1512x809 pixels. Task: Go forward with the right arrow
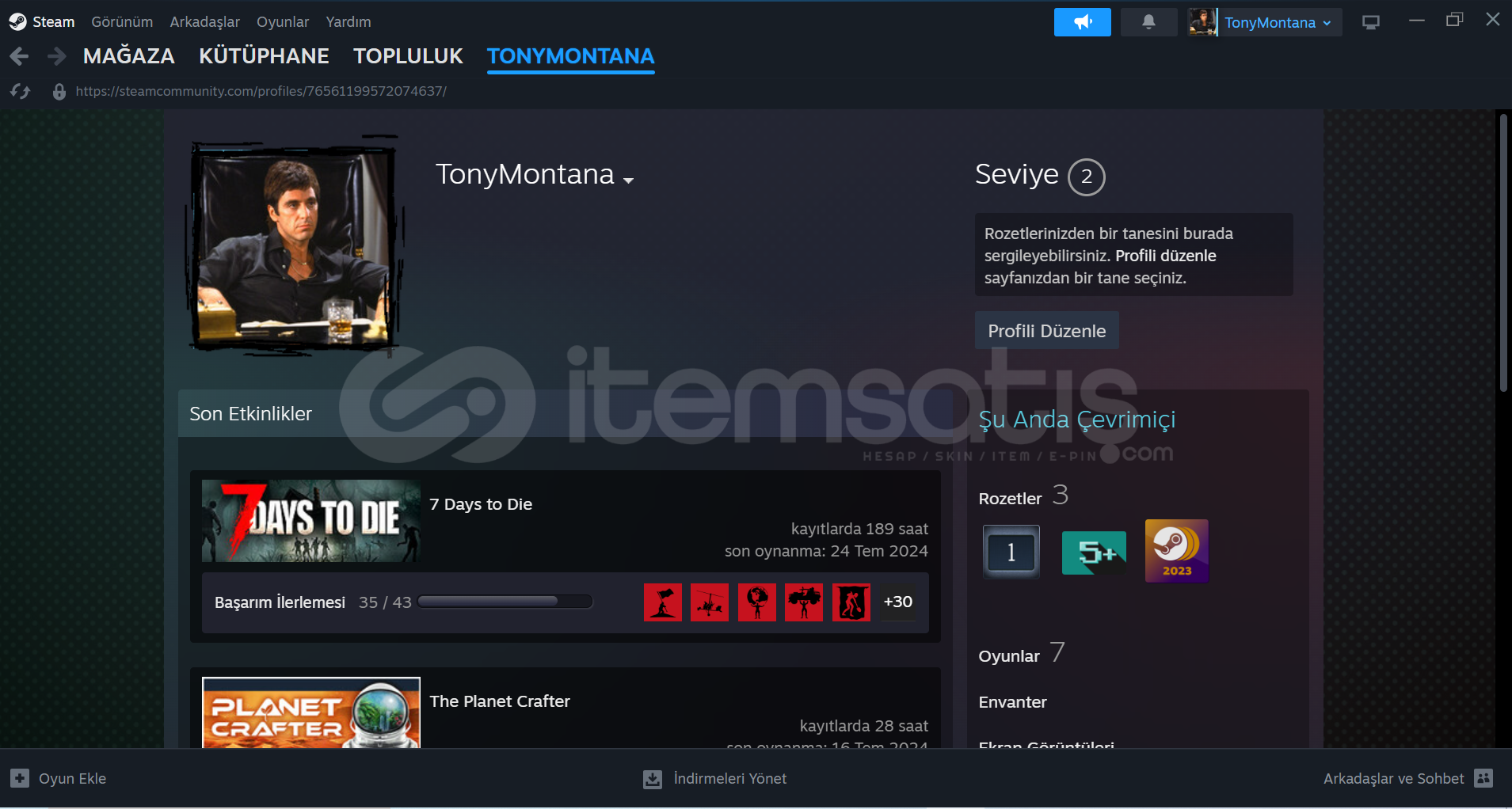[56, 56]
